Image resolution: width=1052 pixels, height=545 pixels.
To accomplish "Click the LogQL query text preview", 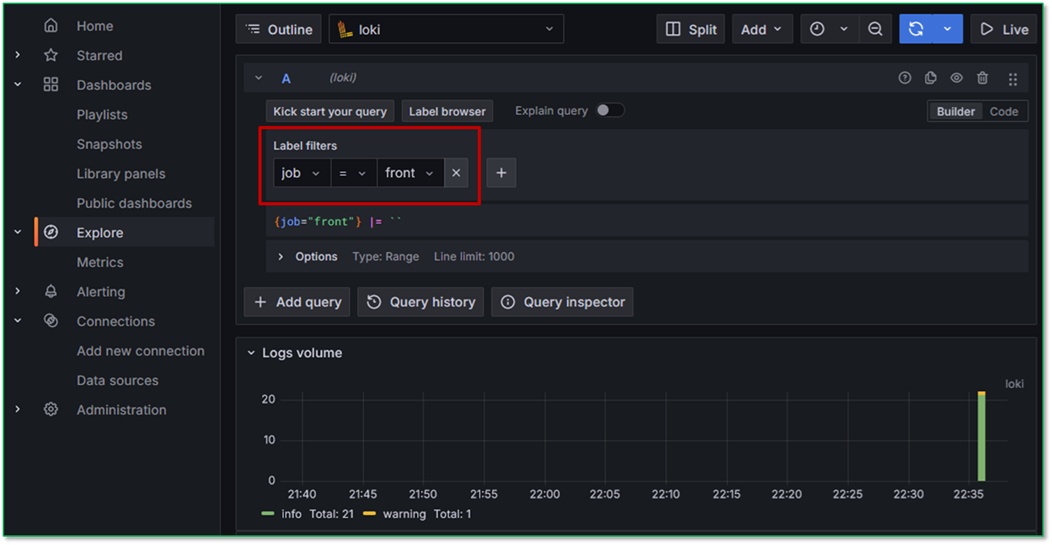I will [338, 221].
